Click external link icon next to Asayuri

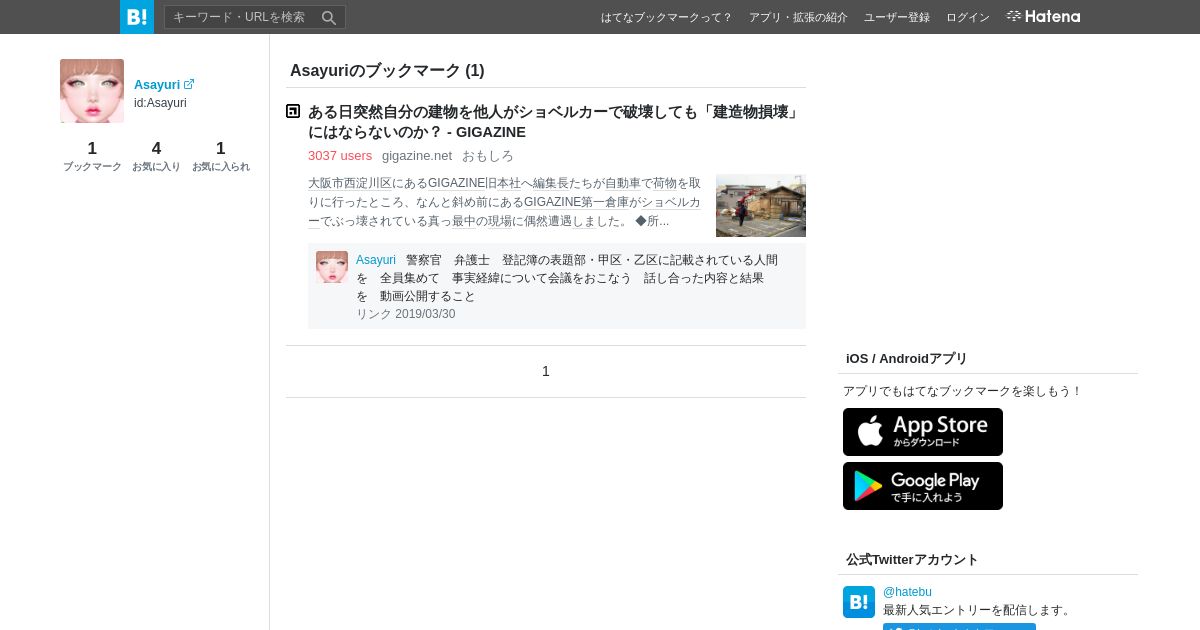pos(189,84)
